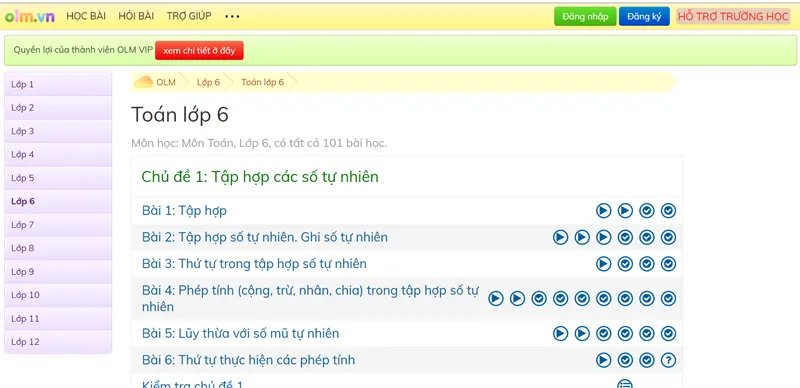Select Lớp 10 in the sidebar
The image size is (800, 388).
pyautogui.click(x=58, y=296)
